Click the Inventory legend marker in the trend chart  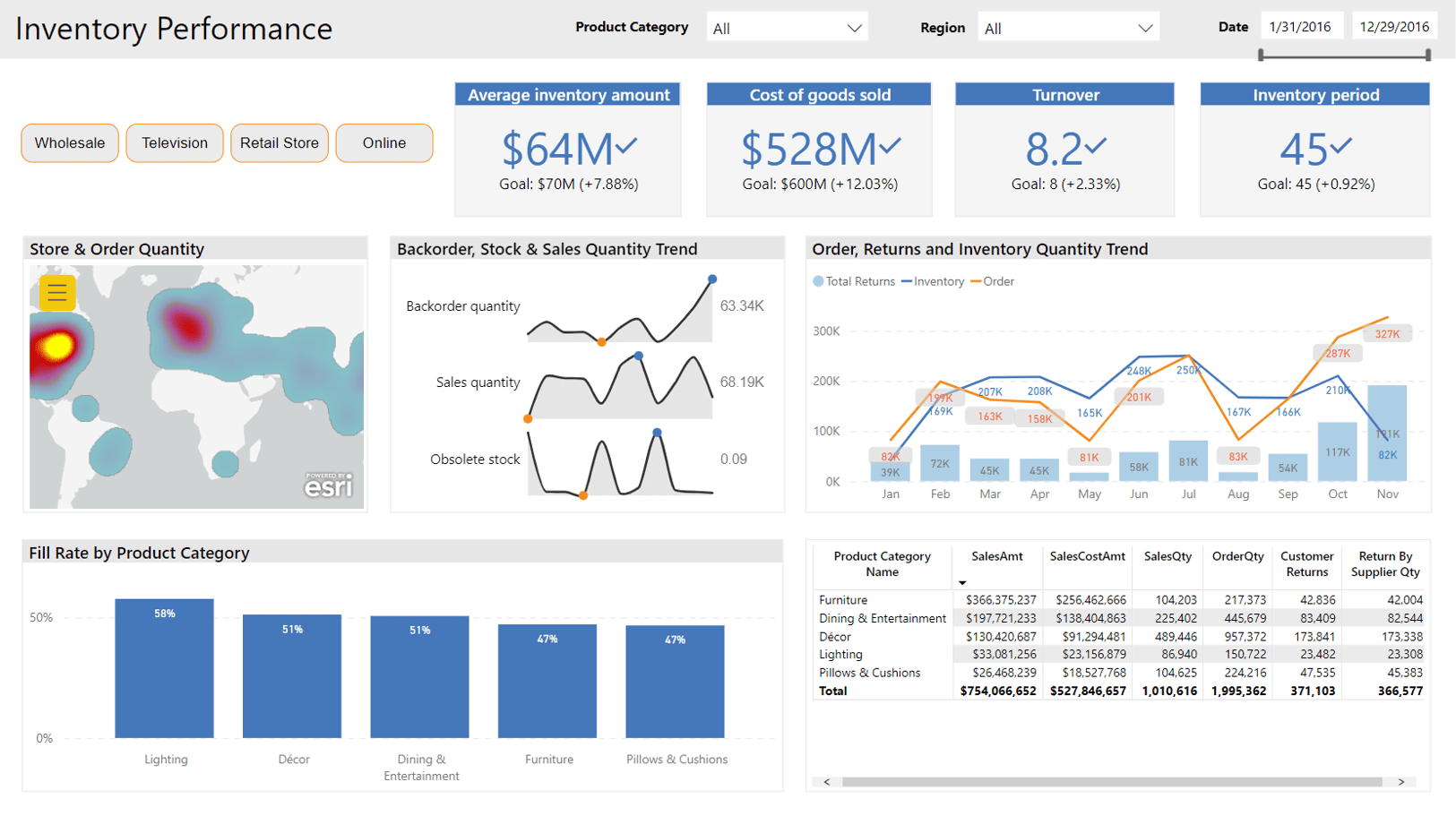[x=908, y=281]
